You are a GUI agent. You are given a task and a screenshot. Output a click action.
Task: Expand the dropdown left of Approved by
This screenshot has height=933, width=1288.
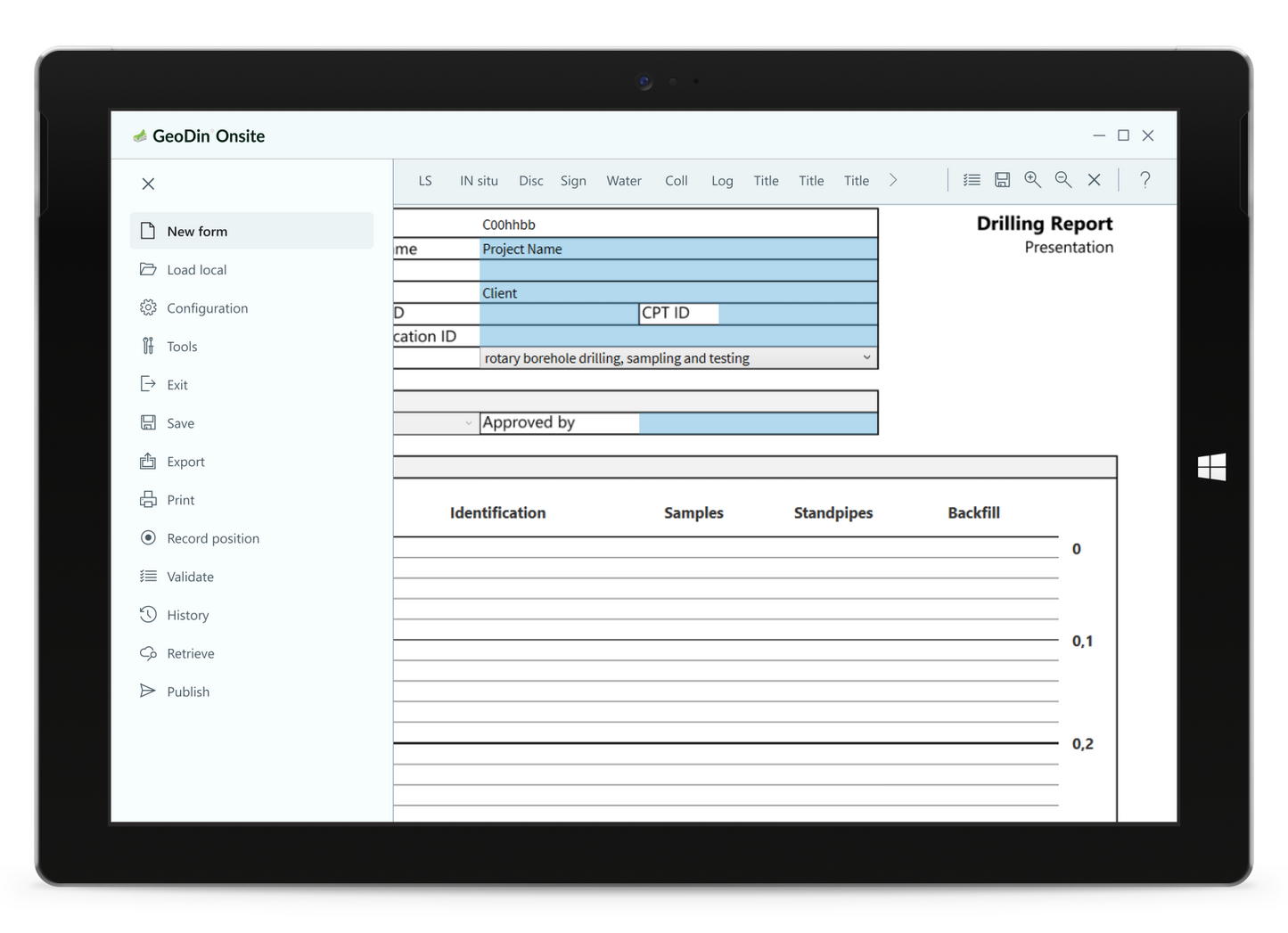468,423
